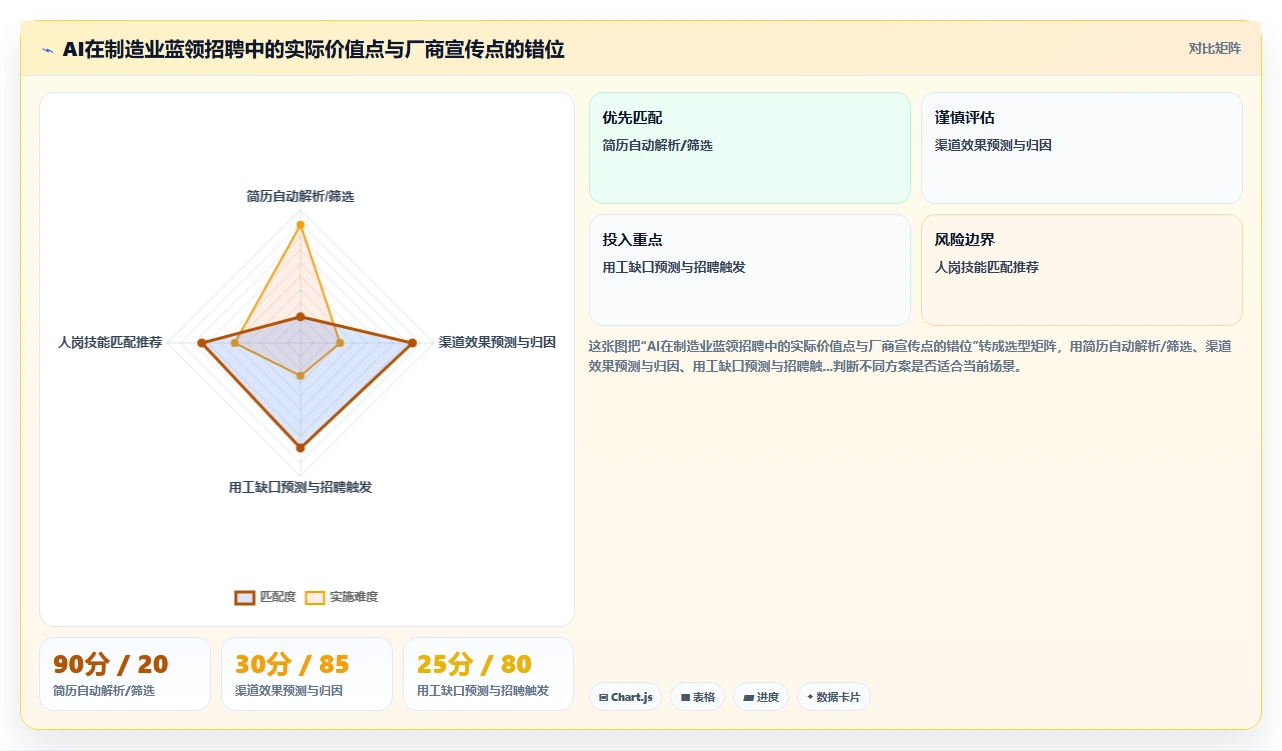Click the 25分 / 80 score card
Image resolution: width=1282 pixels, height=751 pixels.
[488, 674]
